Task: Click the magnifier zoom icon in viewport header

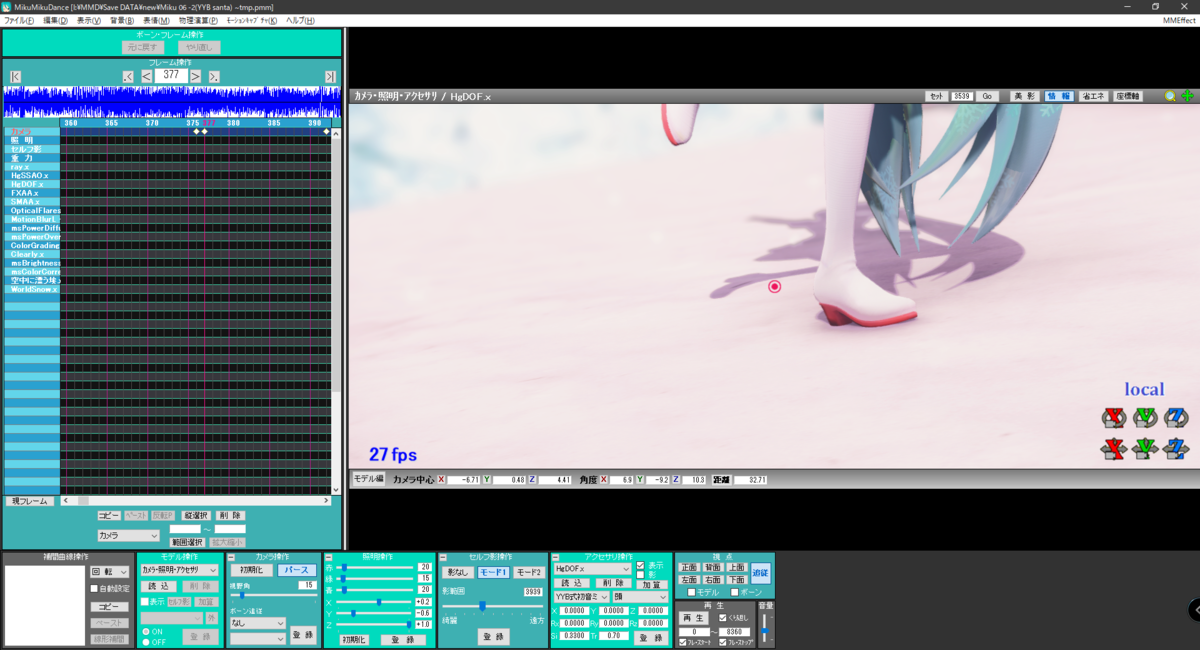Action: pos(1170,96)
